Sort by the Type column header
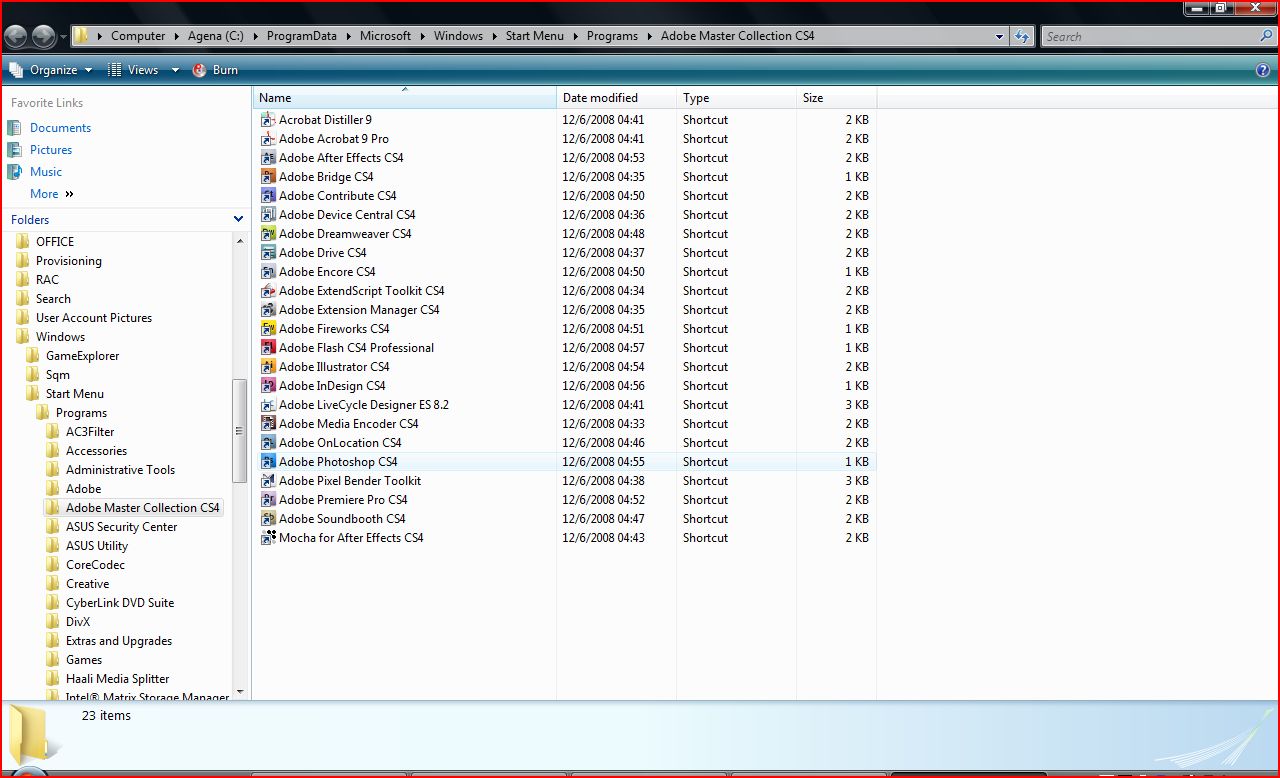This screenshot has width=1280, height=778. pyautogui.click(x=736, y=98)
